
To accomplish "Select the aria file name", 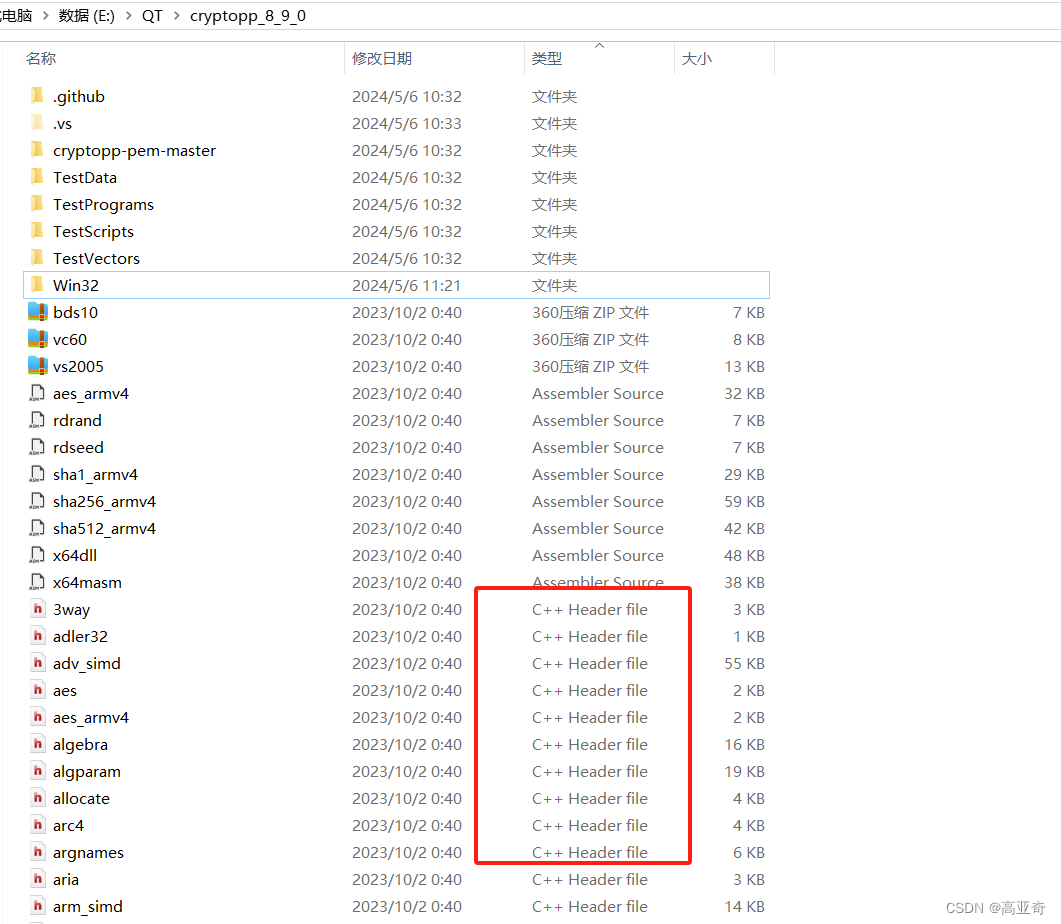I will click(66, 880).
